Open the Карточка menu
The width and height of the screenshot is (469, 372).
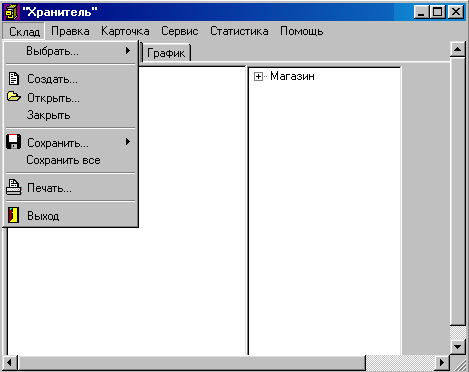125,31
